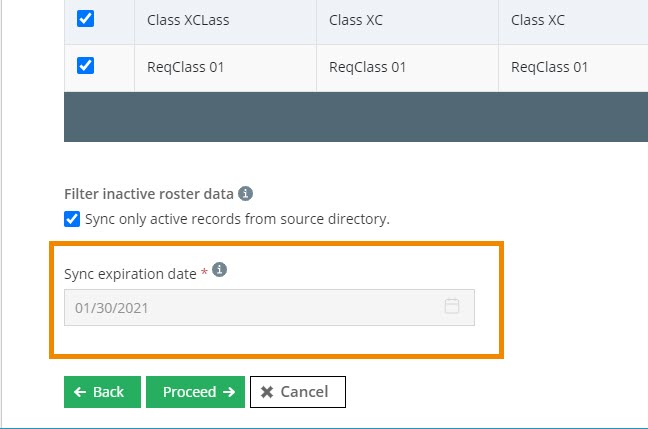The height and width of the screenshot is (429, 648).
Task: Click the rightmost ReqClass 01 cell
Action: pos(549,67)
